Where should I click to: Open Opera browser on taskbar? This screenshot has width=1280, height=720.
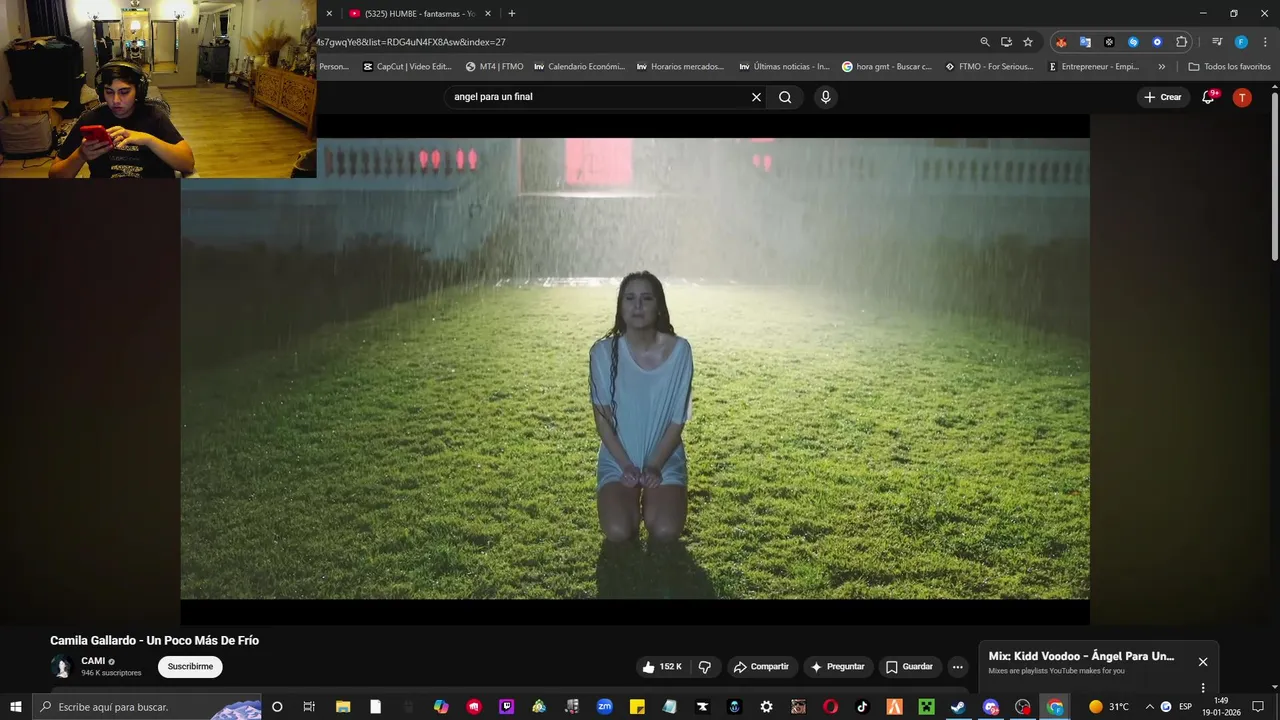[830, 707]
